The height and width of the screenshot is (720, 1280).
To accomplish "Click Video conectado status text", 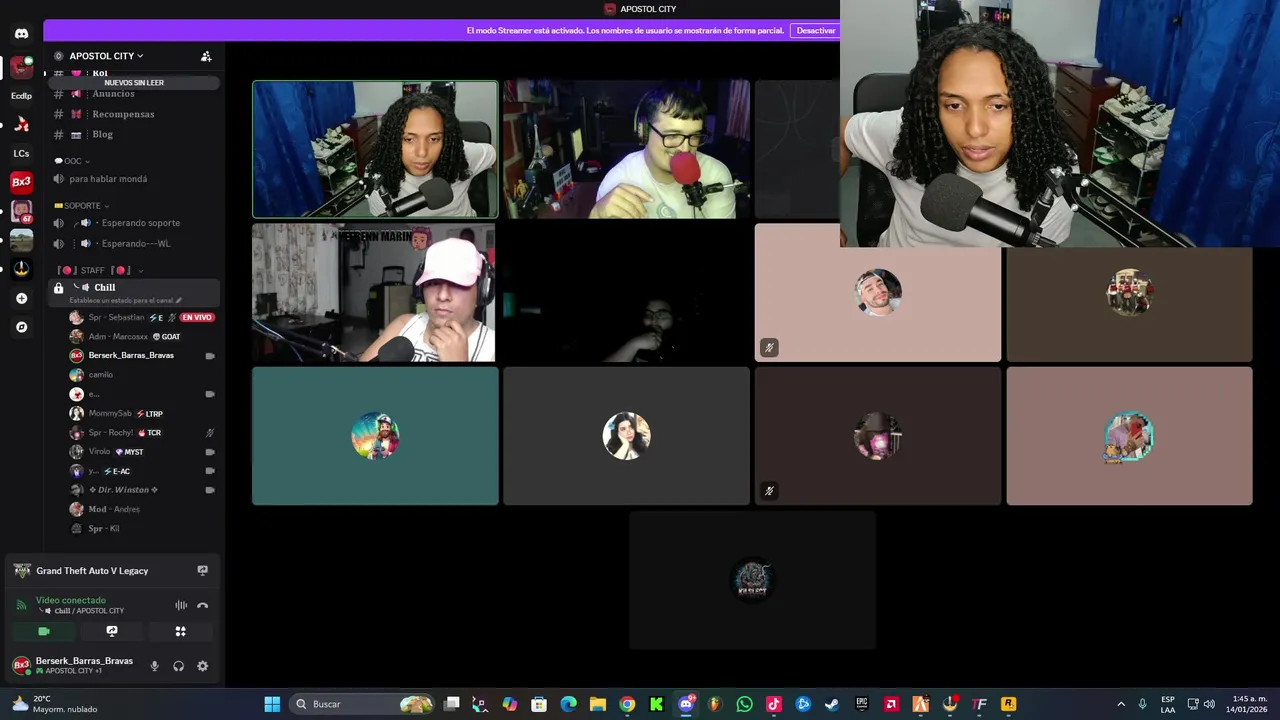I will point(70,600).
